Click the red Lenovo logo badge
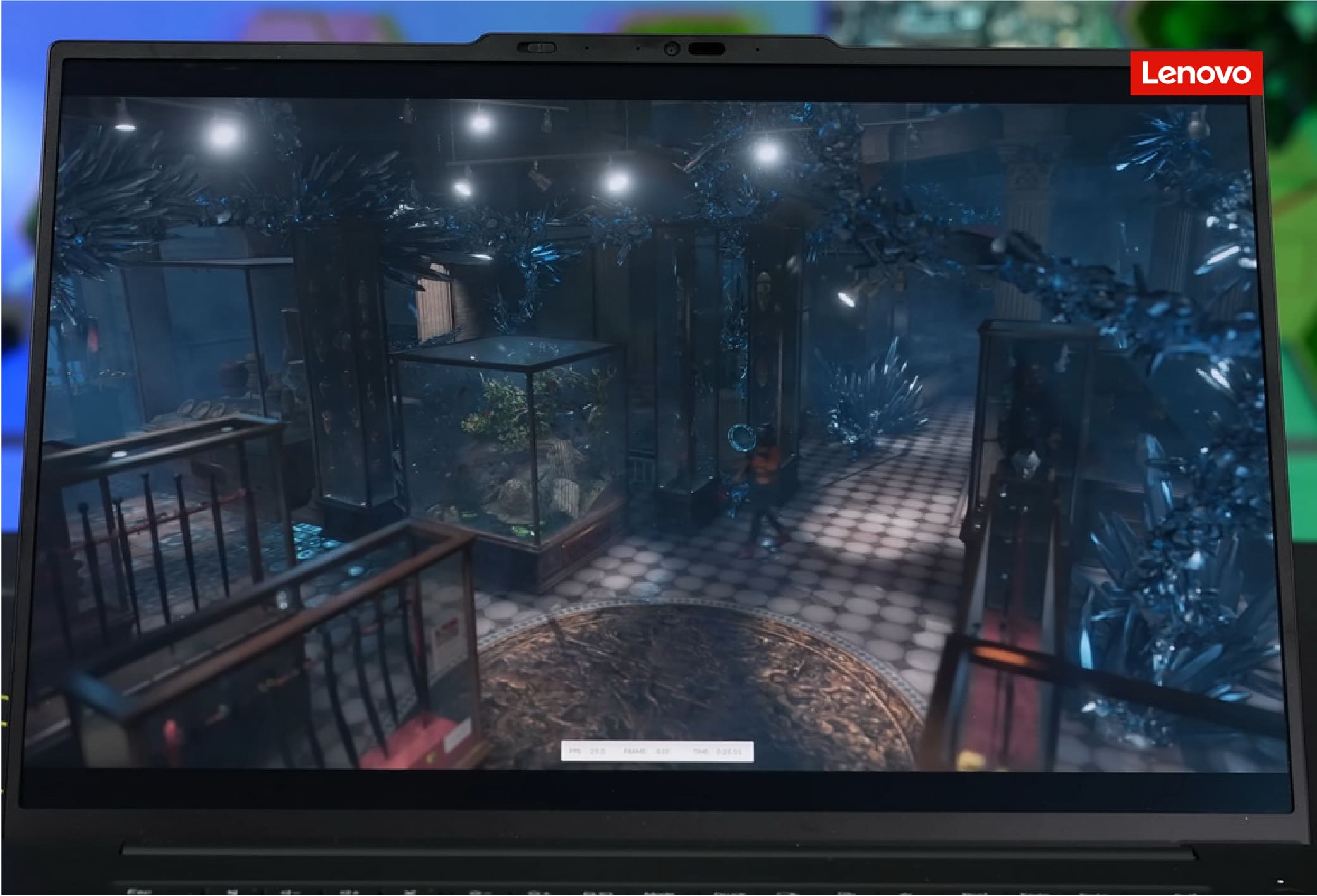 [x=1196, y=73]
